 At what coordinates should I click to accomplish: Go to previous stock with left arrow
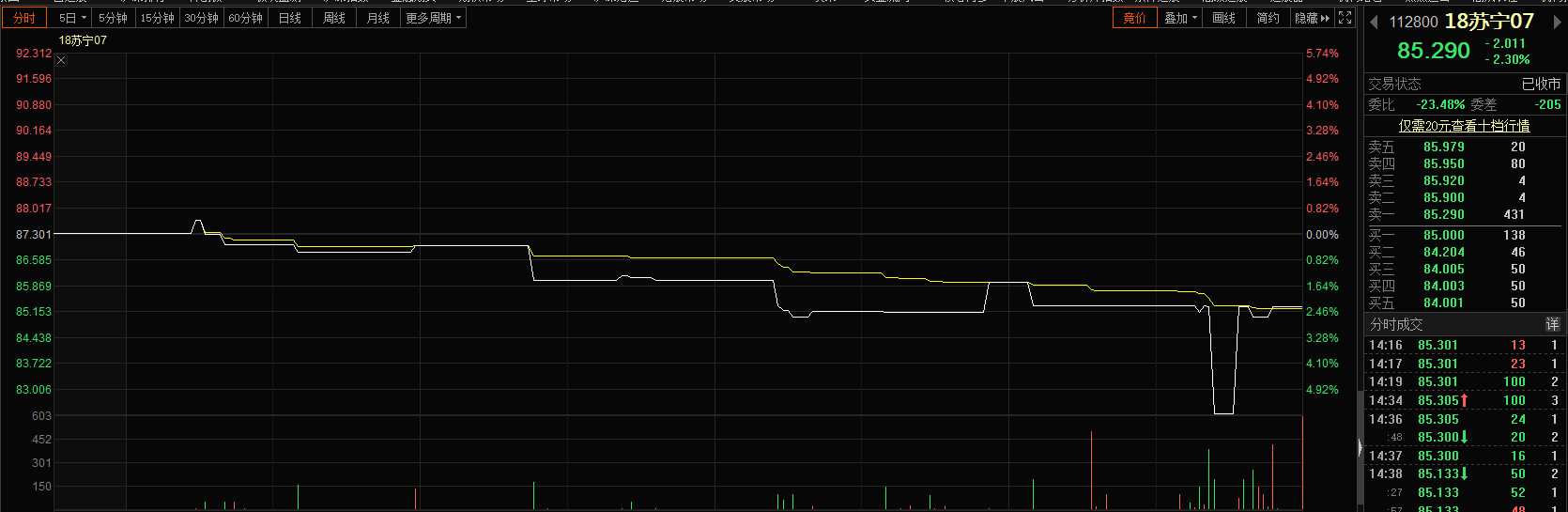tap(1375, 23)
